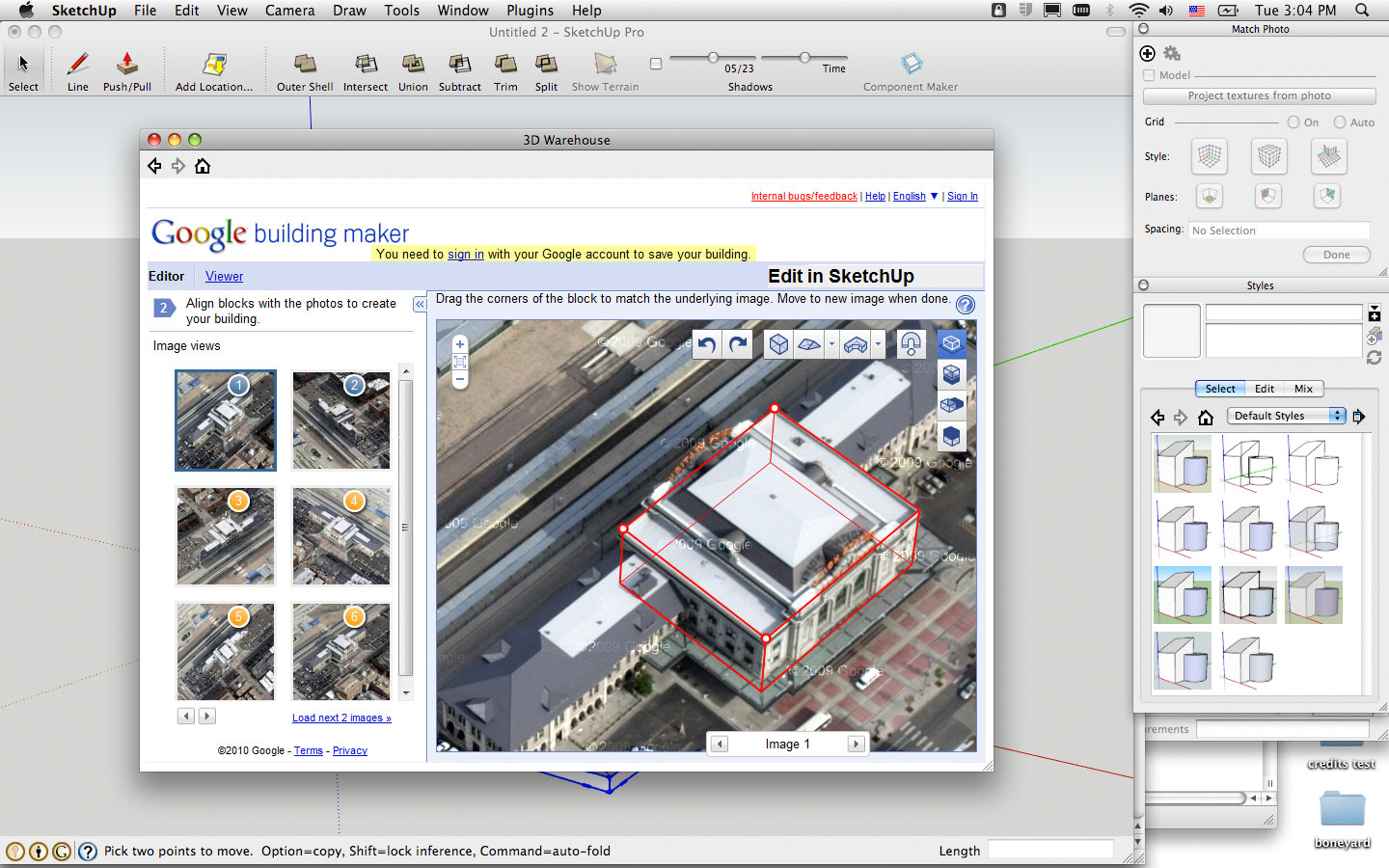Click the sign in link in yellow notice
The image size is (1389, 868).
pos(466,255)
